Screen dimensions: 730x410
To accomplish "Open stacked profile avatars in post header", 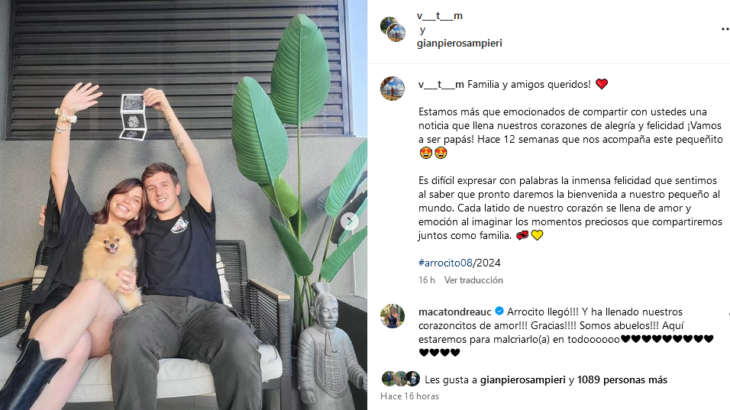I will click(x=393, y=29).
